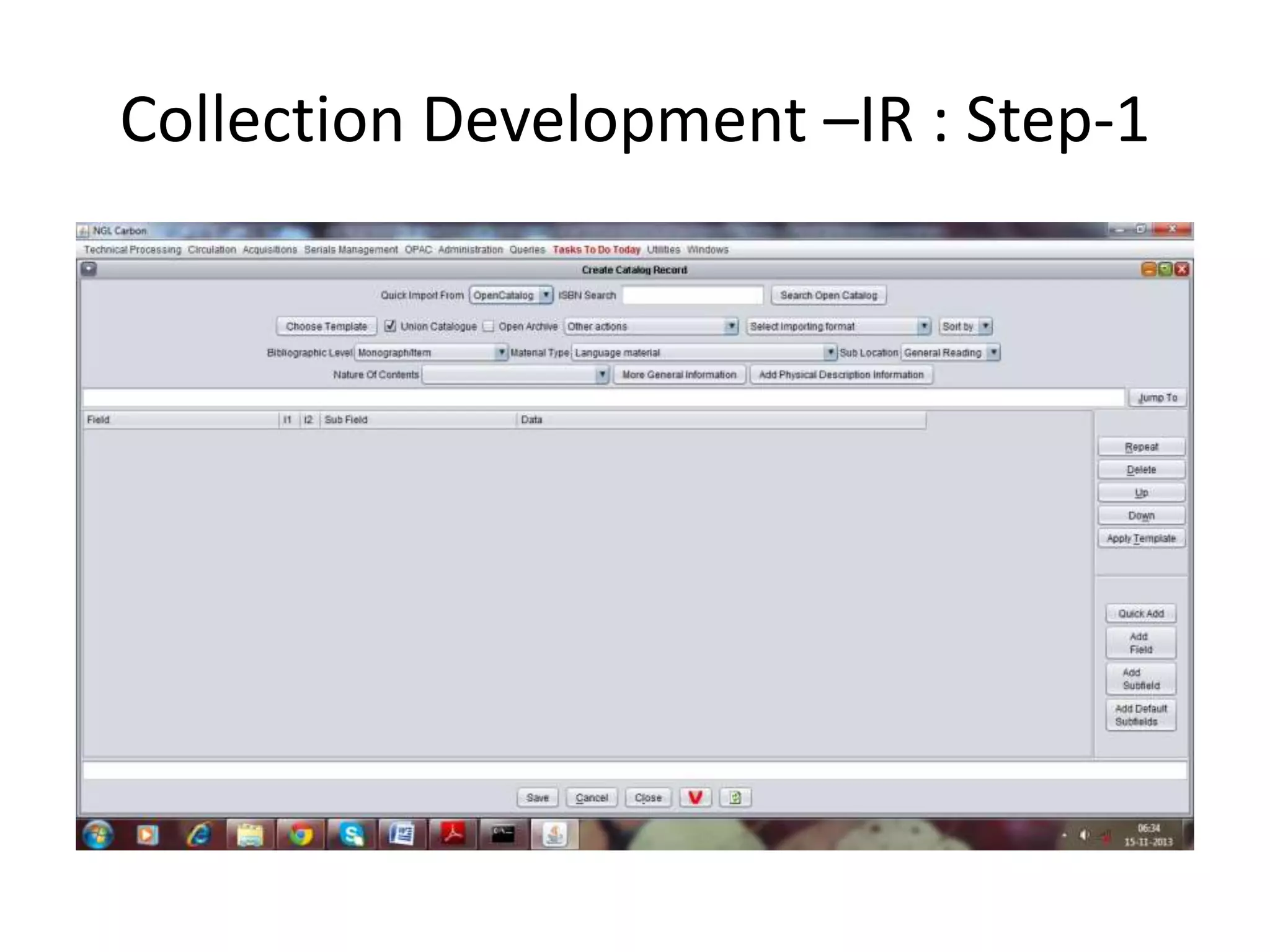Image resolution: width=1270 pixels, height=952 pixels.
Task: Enable Open Archive checkbox
Action: click(489, 326)
